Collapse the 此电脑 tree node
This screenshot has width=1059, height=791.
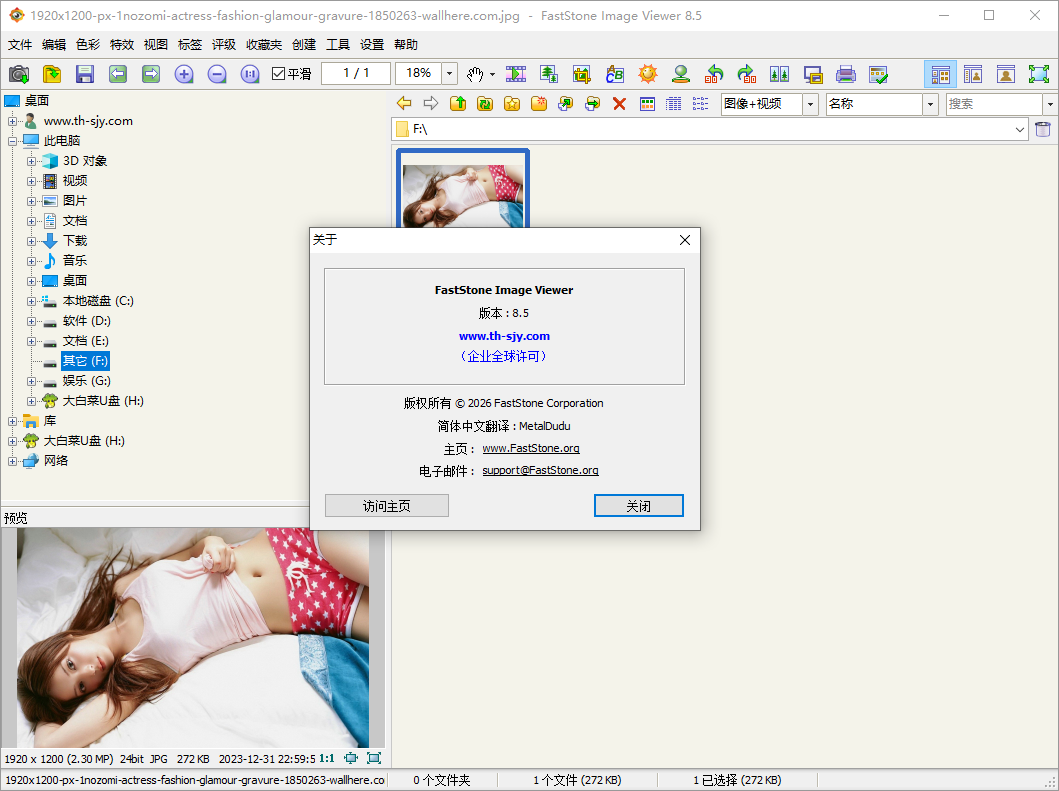12,141
